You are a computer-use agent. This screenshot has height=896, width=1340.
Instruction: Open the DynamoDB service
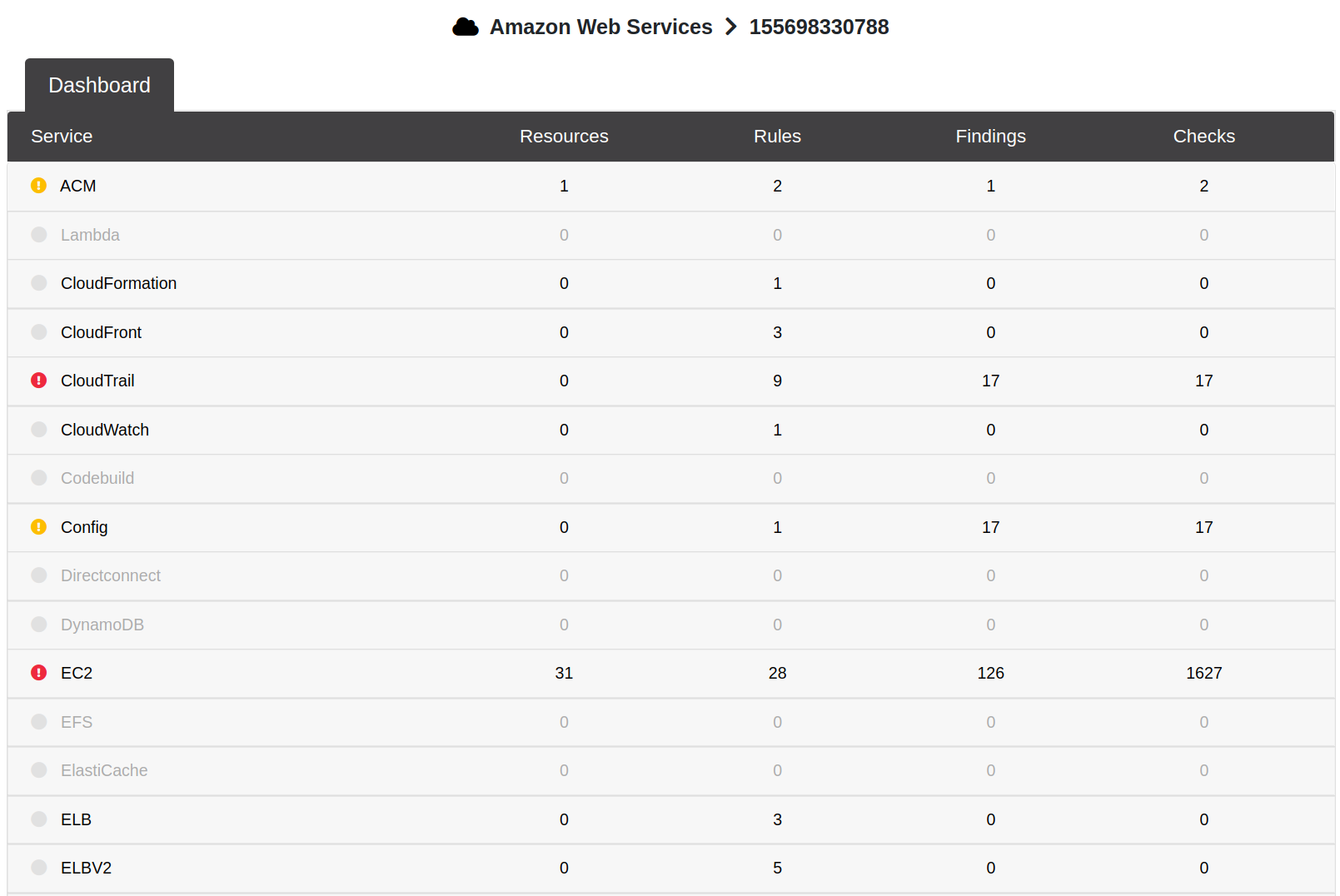click(102, 625)
